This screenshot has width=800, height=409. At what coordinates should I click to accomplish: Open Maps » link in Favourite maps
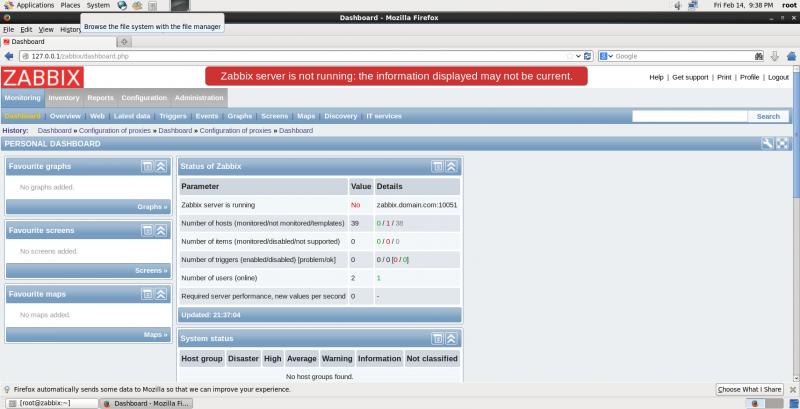pos(156,335)
